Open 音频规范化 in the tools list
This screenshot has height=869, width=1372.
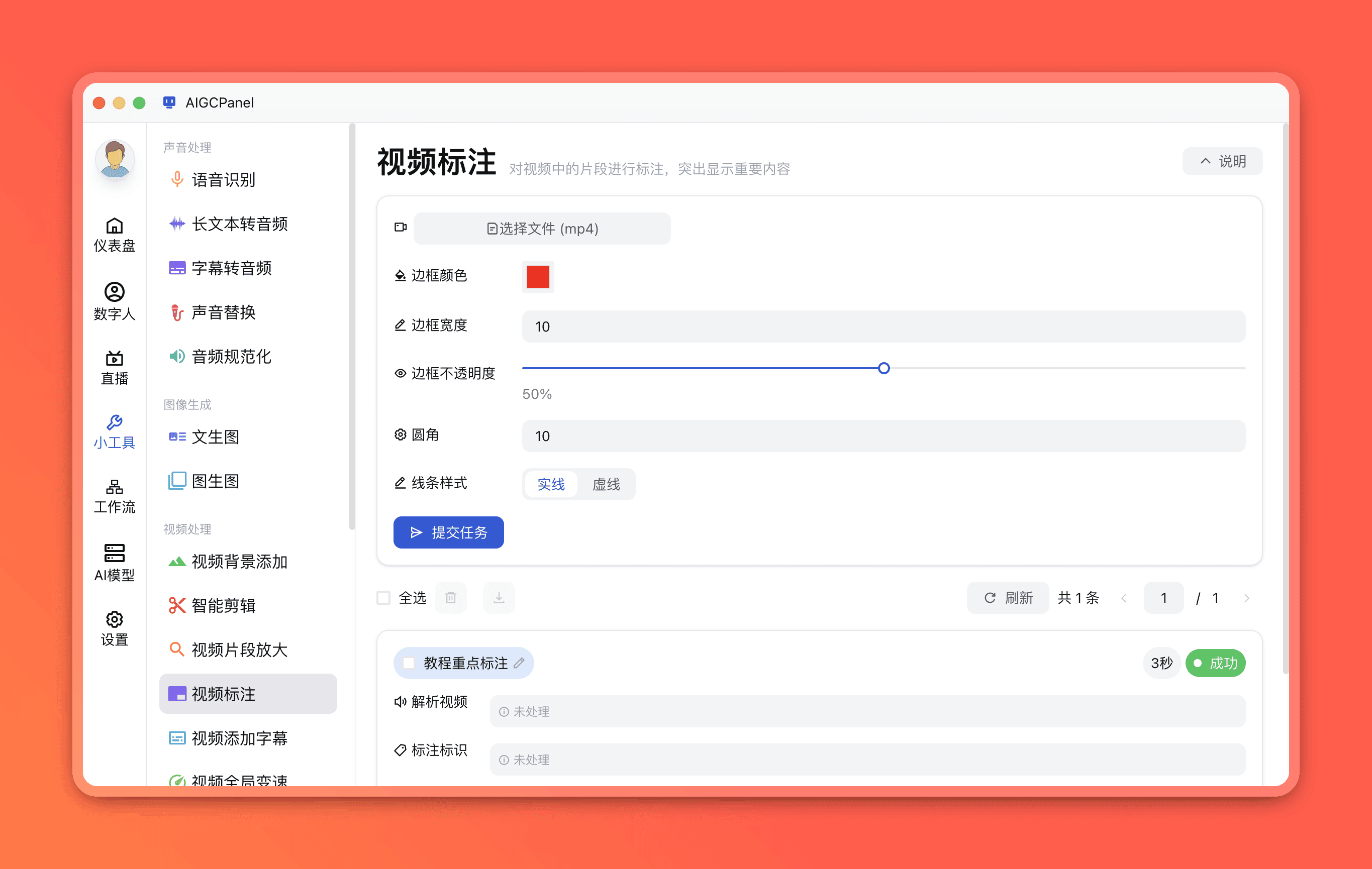pos(248,357)
